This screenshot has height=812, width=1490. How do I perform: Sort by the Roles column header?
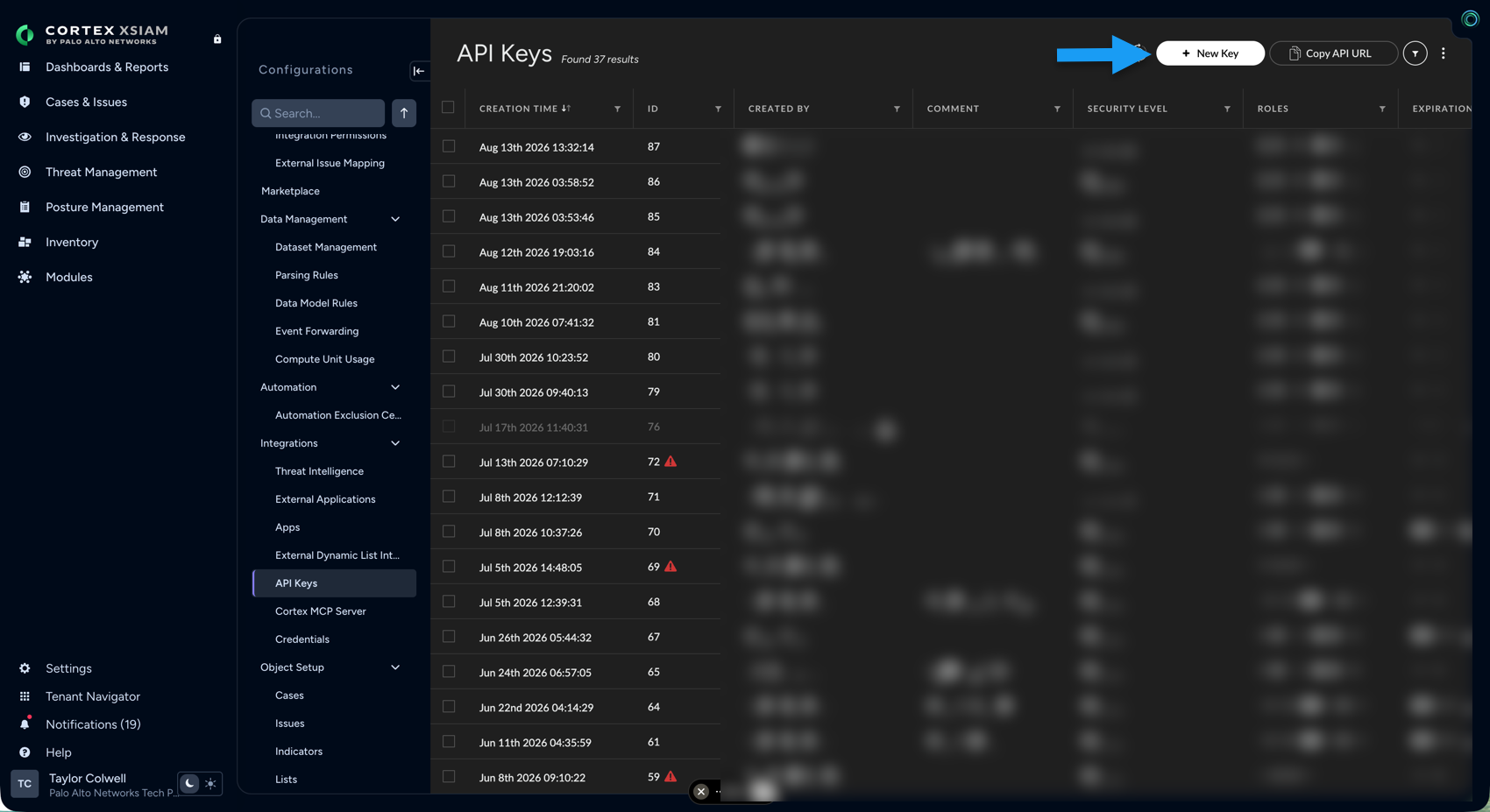pos(1273,109)
